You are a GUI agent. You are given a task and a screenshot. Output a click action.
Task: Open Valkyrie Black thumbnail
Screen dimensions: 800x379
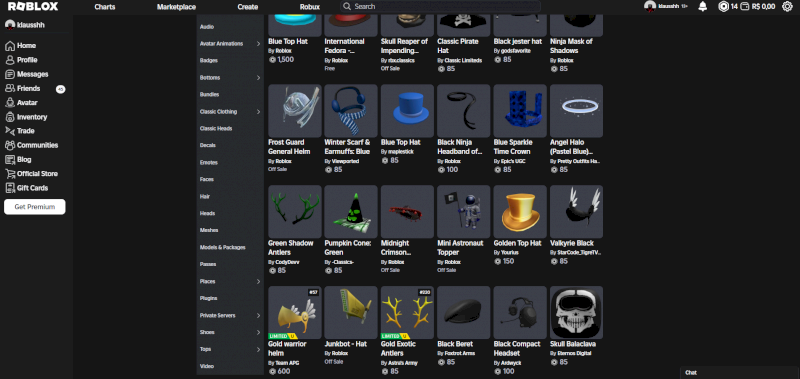[577, 212]
